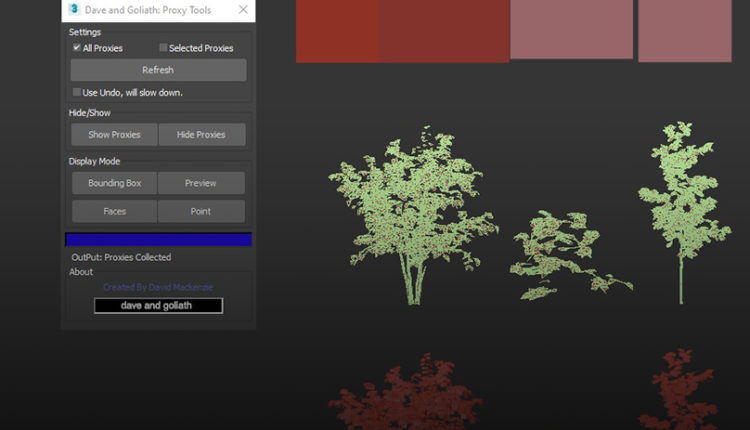Screen dimensions: 750x430
Task: Set display mode to Bounding Box
Action: pos(114,183)
